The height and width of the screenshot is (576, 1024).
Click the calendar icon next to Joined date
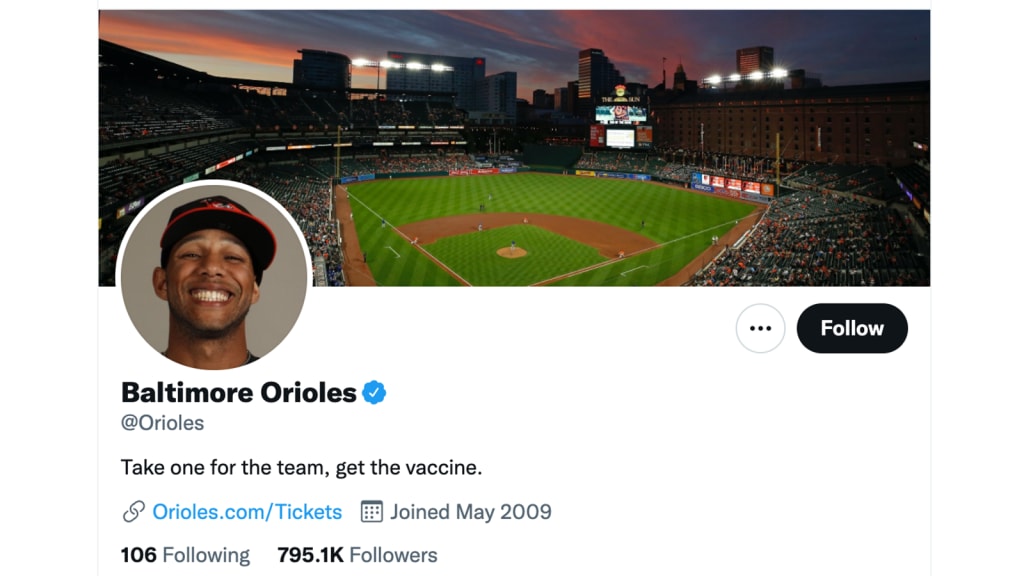372,512
